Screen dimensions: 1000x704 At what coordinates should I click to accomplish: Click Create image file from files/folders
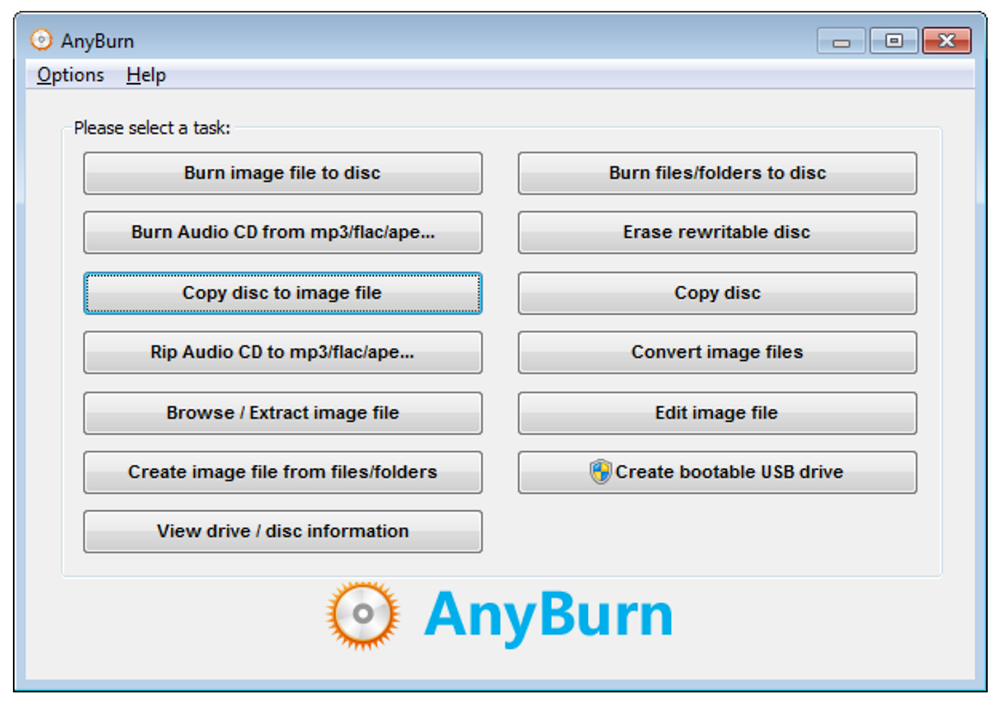283,473
